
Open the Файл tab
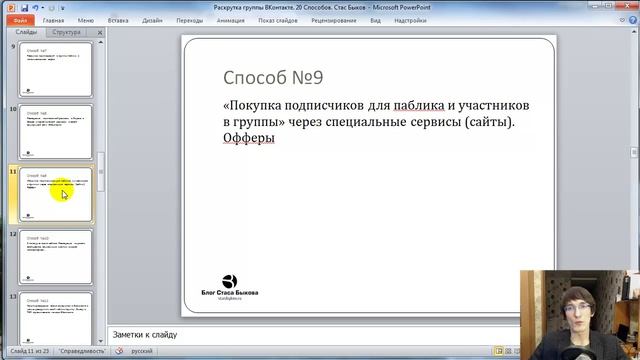pyautogui.click(x=20, y=20)
